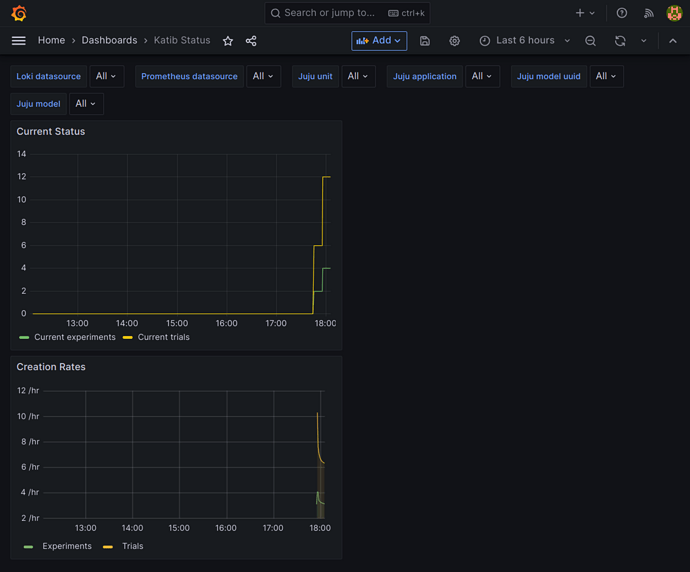Image resolution: width=690 pixels, height=572 pixels.
Task: Toggle Experiments legend series
Action: point(67,546)
